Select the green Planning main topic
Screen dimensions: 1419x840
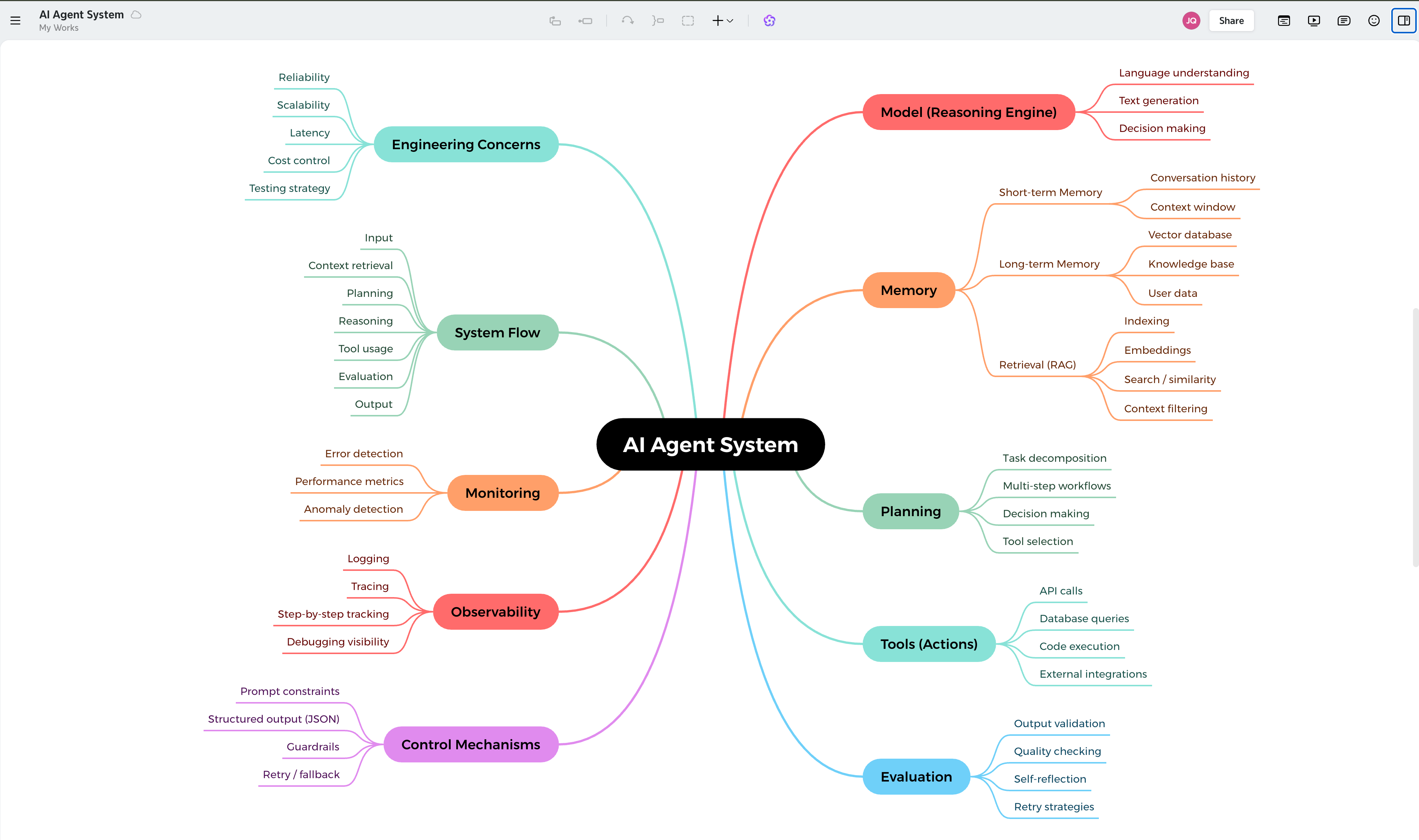click(x=911, y=511)
